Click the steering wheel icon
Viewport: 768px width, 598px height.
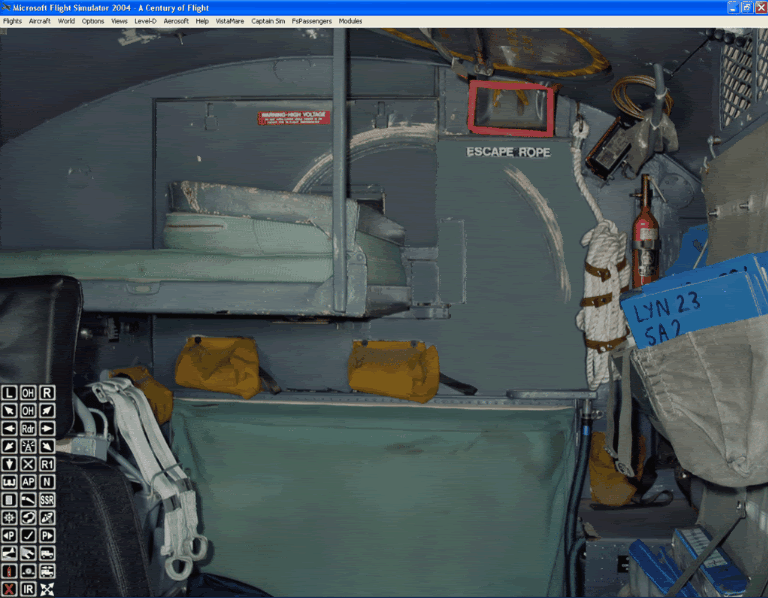[x=9, y=518]
